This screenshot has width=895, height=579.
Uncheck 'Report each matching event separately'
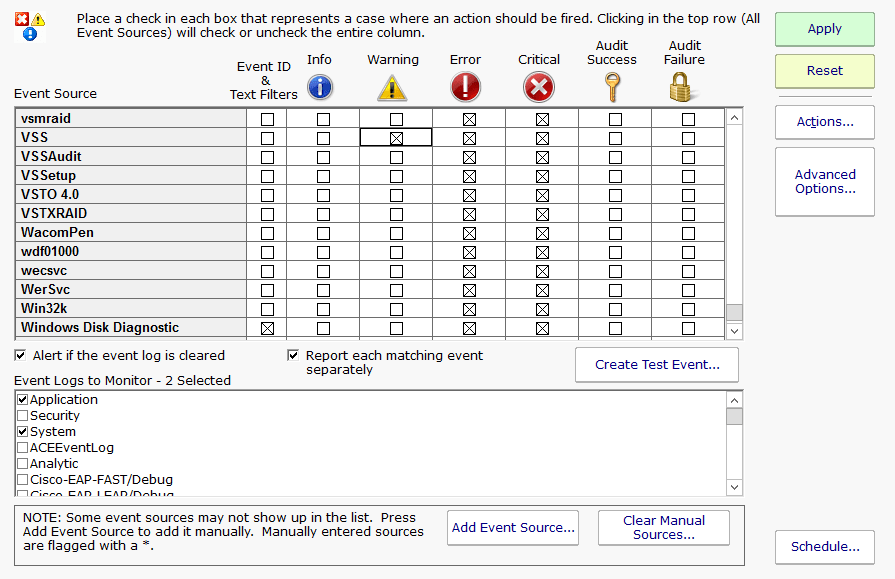(x=293, y=355)
